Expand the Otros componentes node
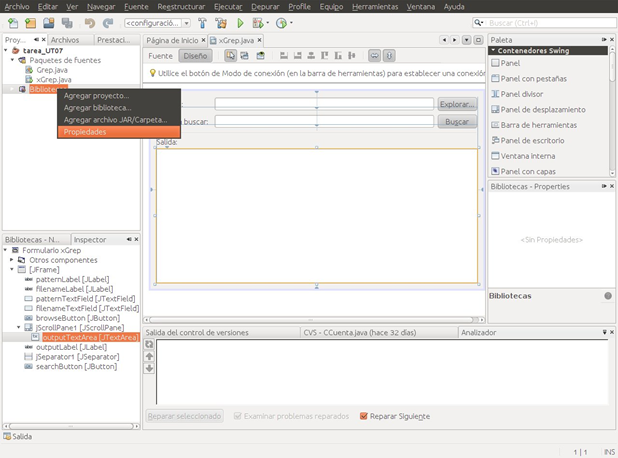The height and width of the screenshot is (458, 618). (x=12, y=260)
